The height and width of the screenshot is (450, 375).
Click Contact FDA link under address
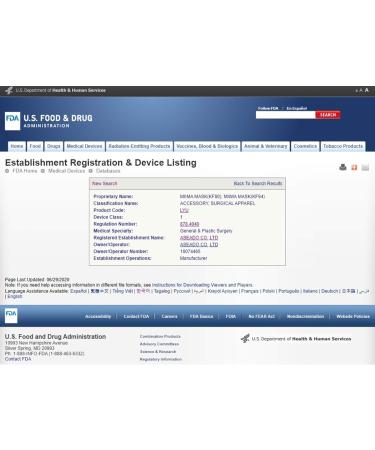coord(18,359)
